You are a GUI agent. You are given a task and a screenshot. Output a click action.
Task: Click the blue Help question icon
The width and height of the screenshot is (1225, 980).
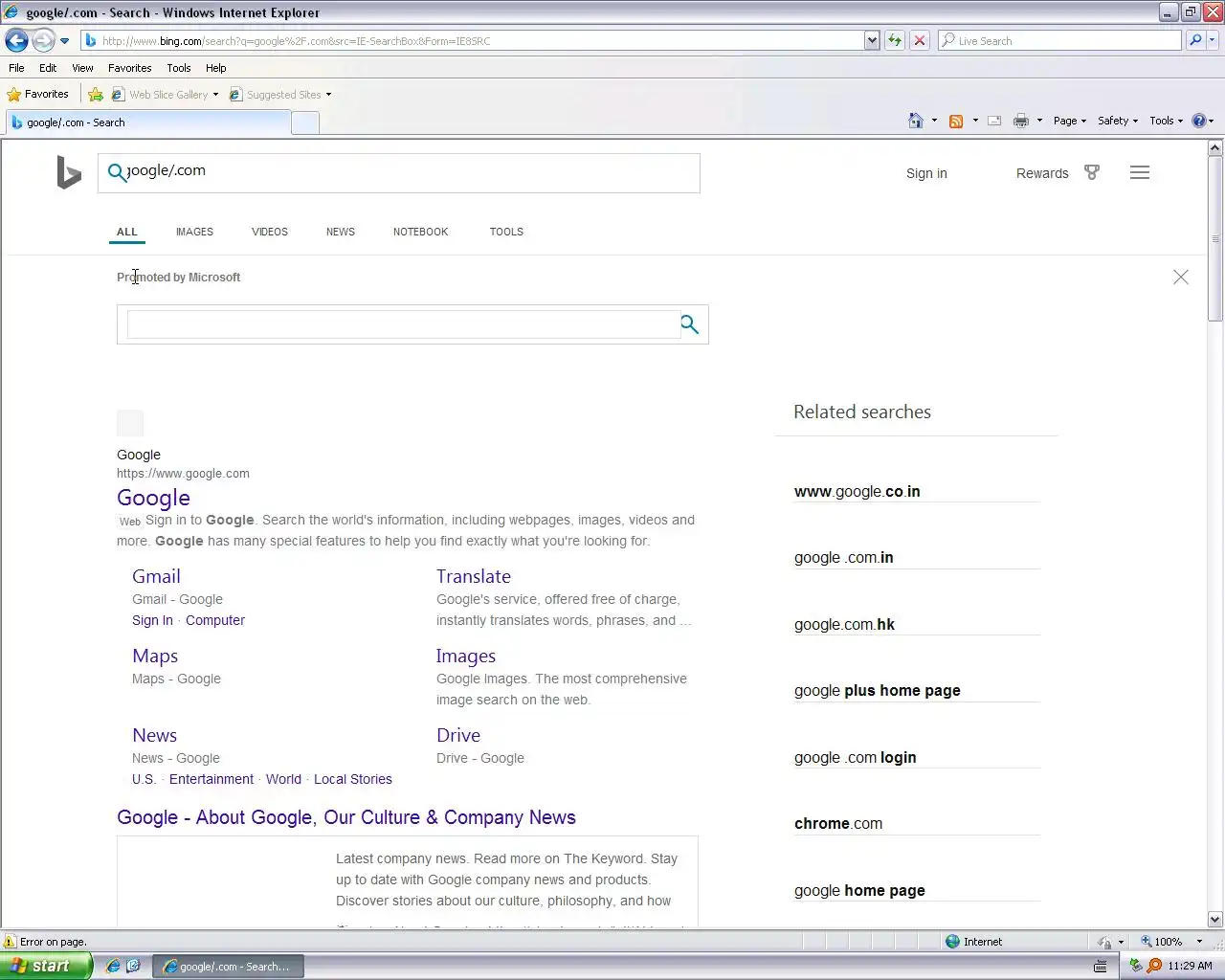[x=1199, y=121]
